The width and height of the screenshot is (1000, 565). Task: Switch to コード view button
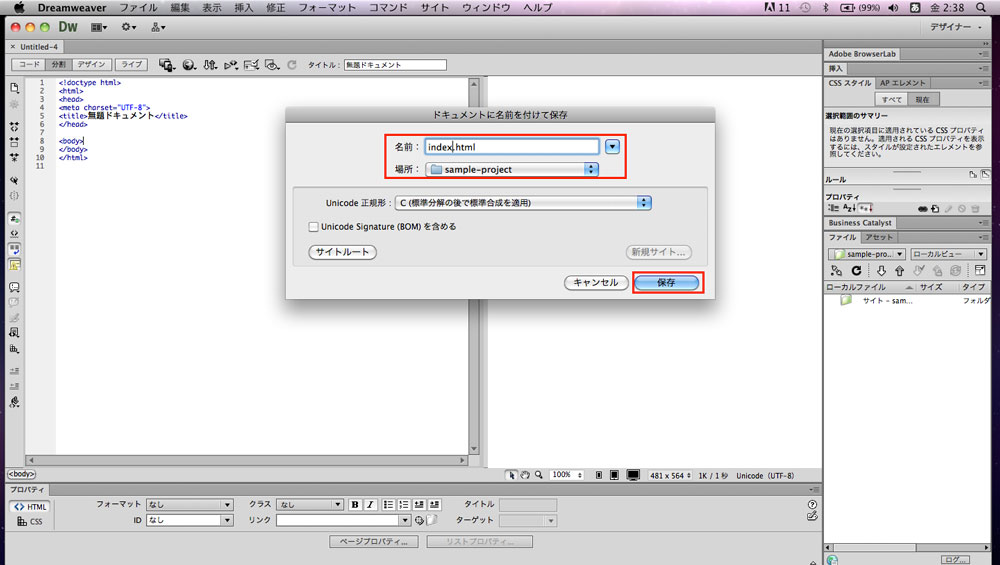pos(29,64)
